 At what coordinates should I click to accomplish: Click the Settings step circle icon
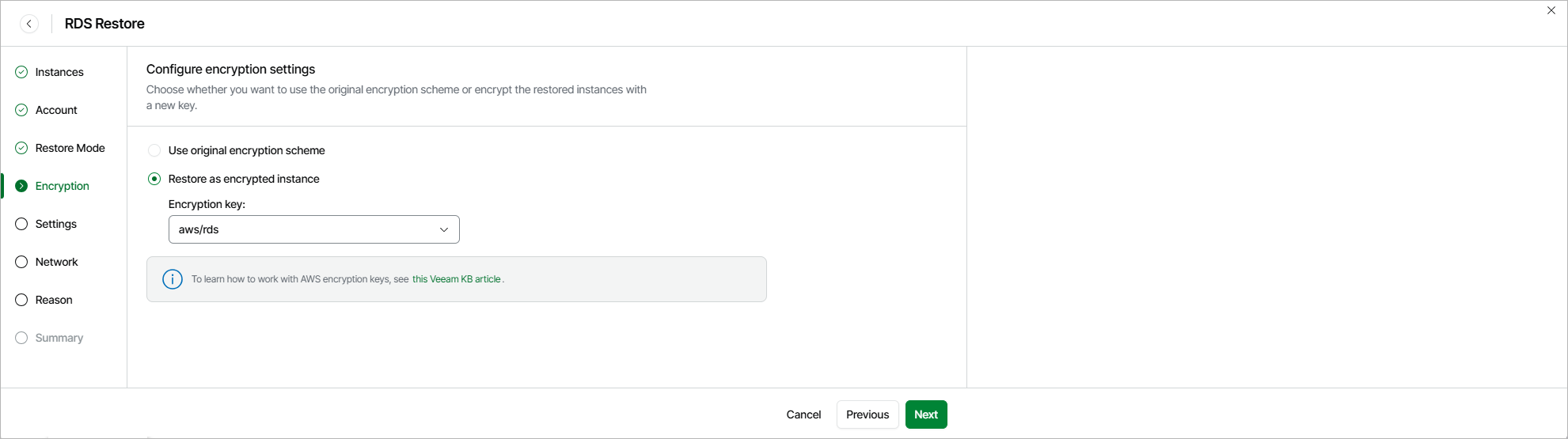click(21, 224)
